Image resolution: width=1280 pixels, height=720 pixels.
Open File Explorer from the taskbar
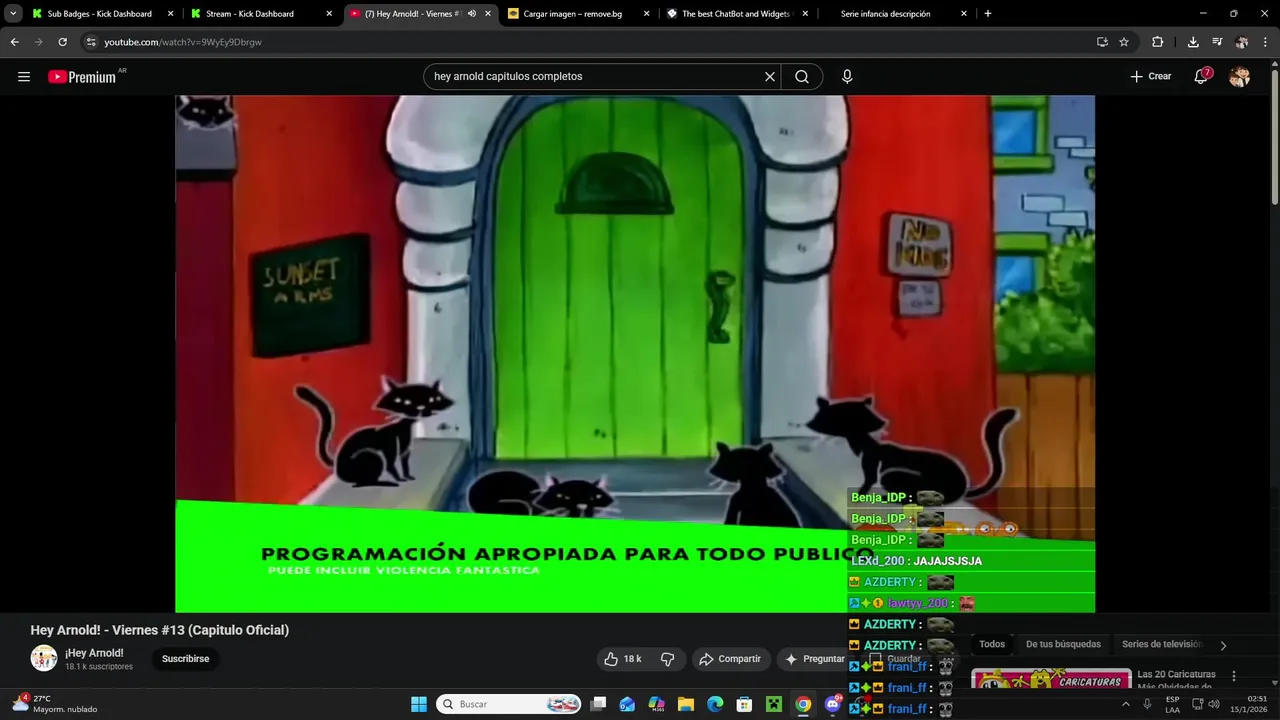coord(686,704)
